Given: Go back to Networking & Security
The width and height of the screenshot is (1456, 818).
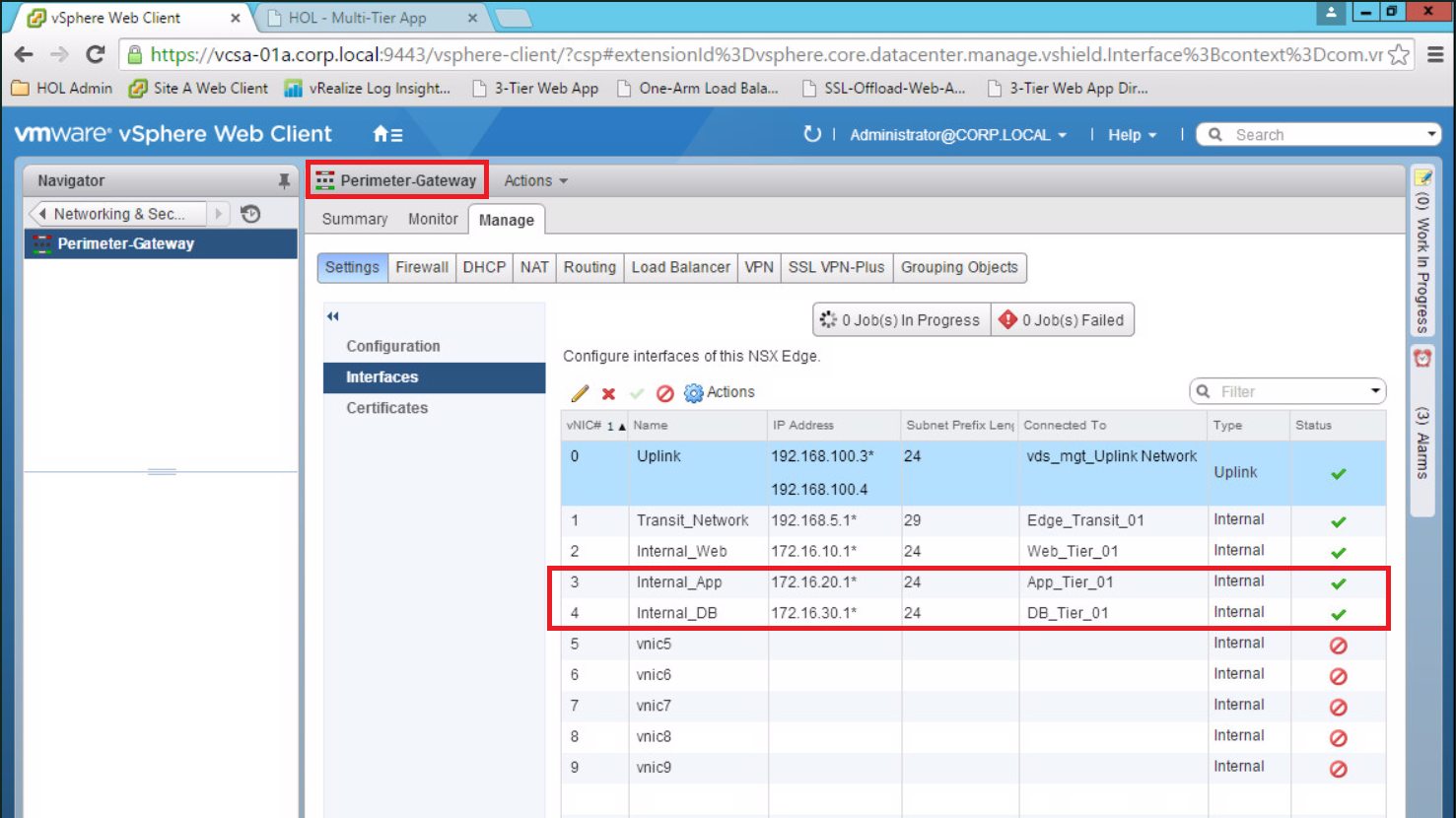Looking at the screenshot, I should tap(118, 214).
